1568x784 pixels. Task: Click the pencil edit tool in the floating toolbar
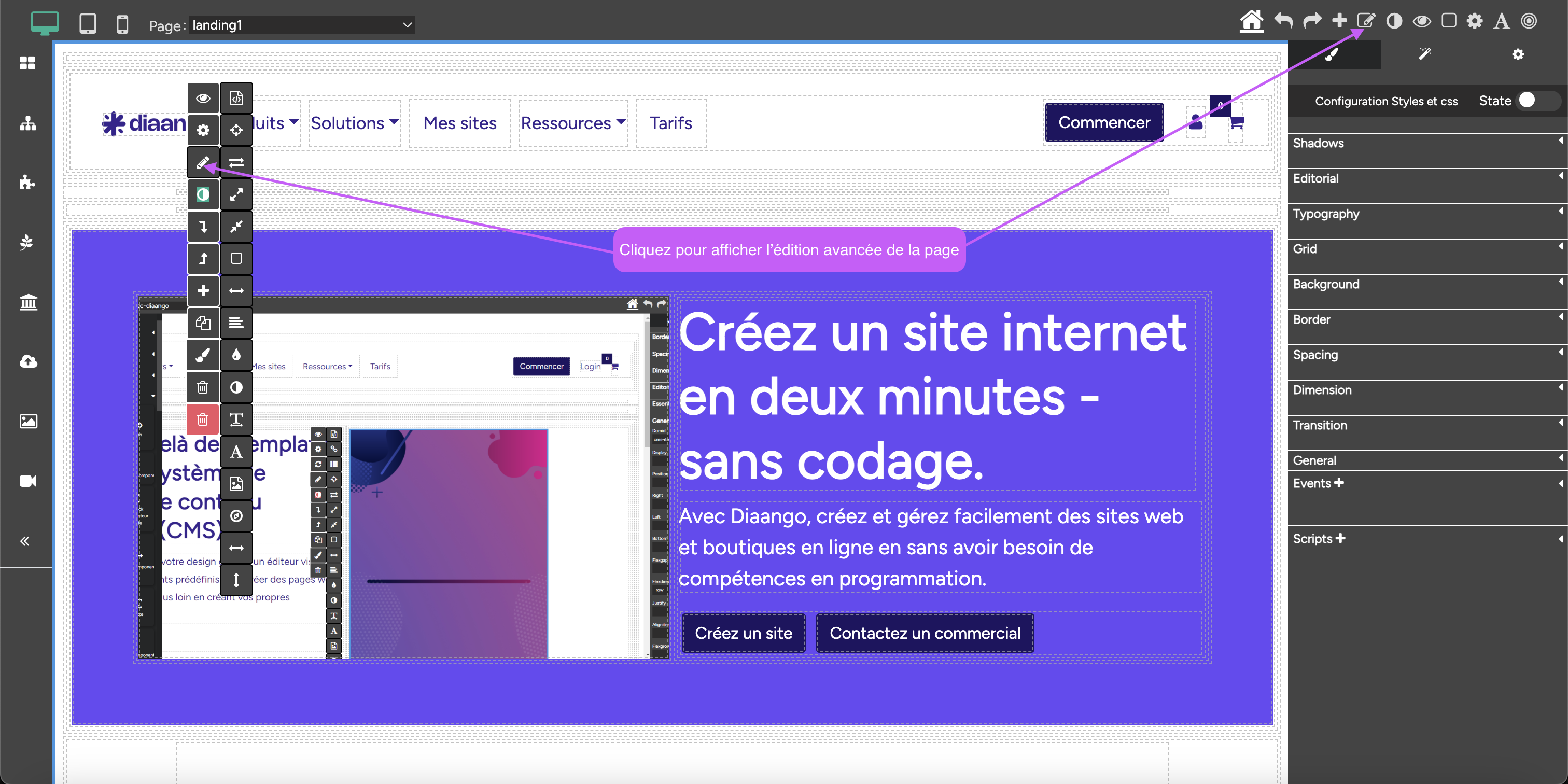click(x=203, y=162)
